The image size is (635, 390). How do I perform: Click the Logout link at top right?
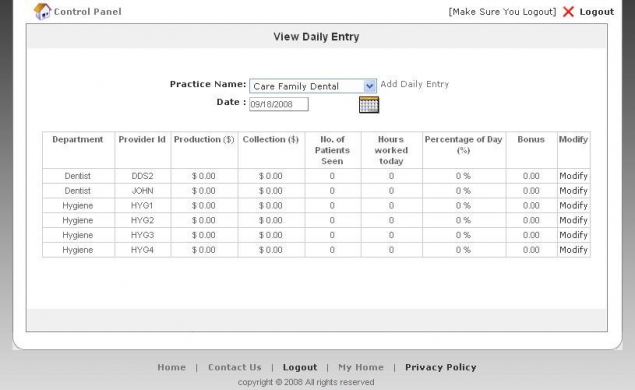point(597,12)
